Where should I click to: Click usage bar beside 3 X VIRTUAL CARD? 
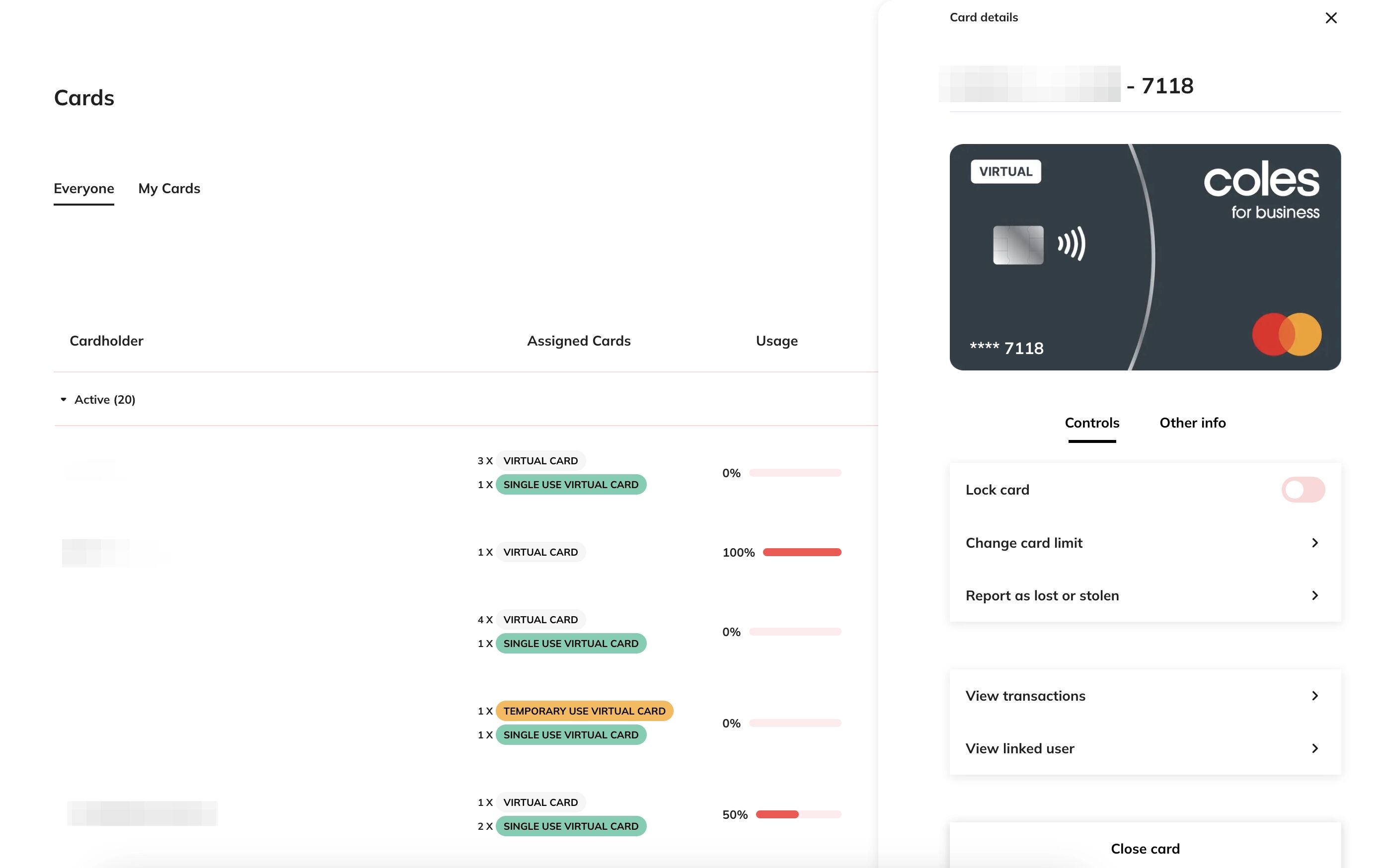click(x=795, y=473)
